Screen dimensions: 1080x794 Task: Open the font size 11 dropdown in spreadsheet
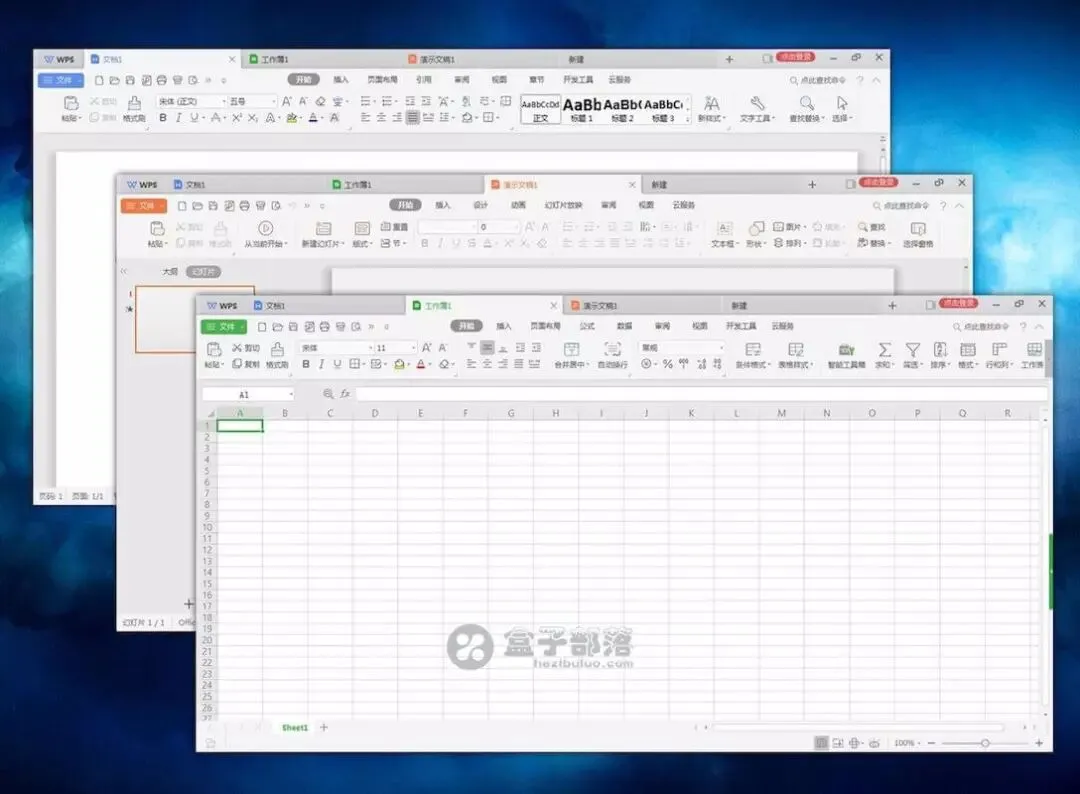point(413,348)
